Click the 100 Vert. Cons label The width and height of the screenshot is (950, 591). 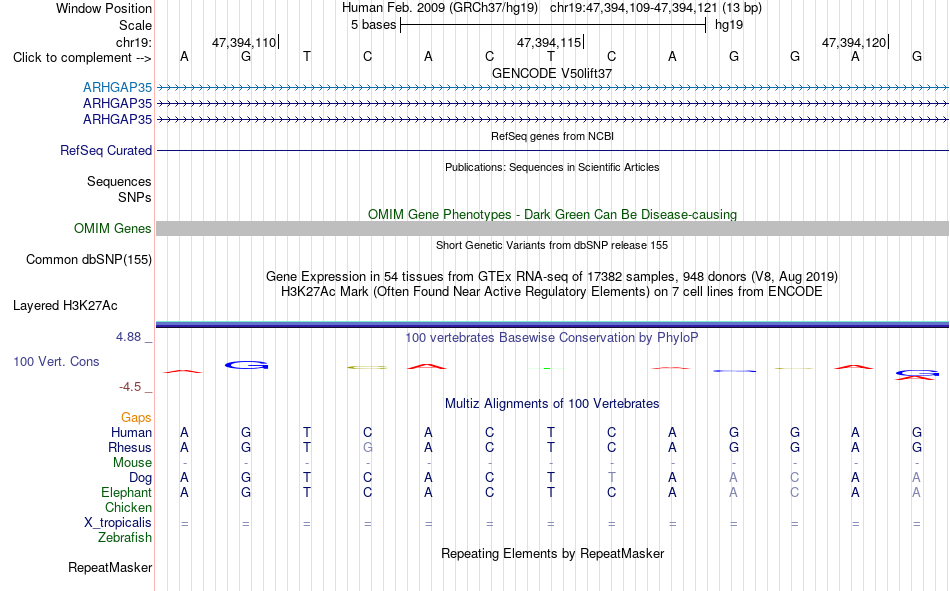coord(56,361)
